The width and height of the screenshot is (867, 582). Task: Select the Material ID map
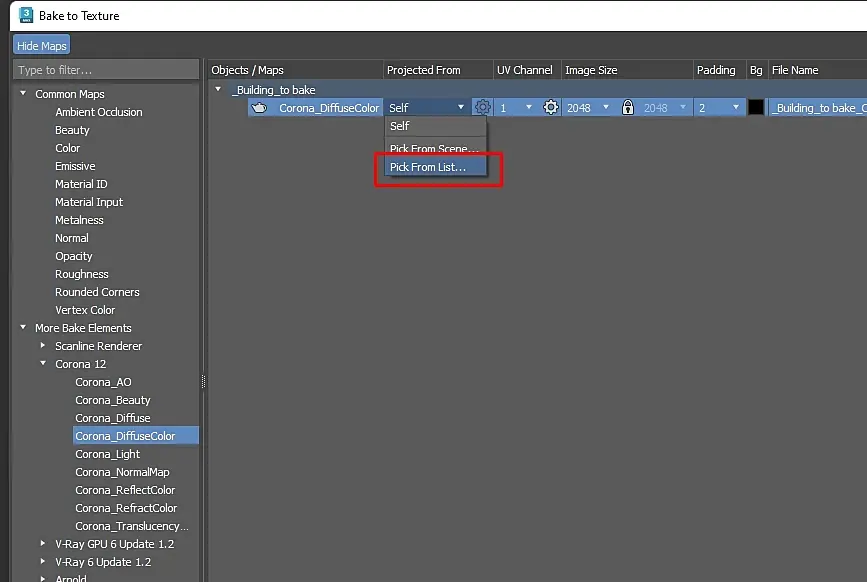pos(81,184)
